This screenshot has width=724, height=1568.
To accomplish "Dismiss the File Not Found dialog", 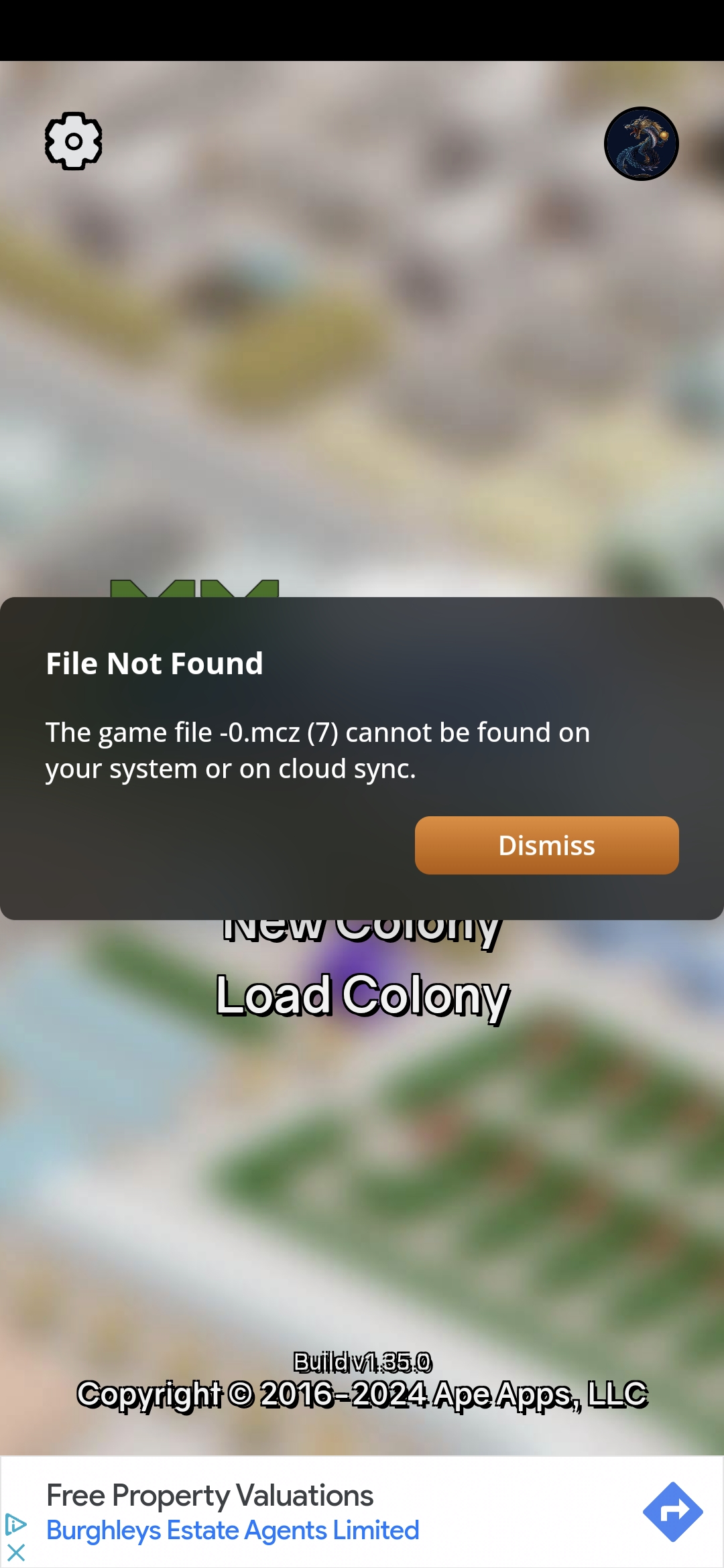I will [x=547, y=845].
